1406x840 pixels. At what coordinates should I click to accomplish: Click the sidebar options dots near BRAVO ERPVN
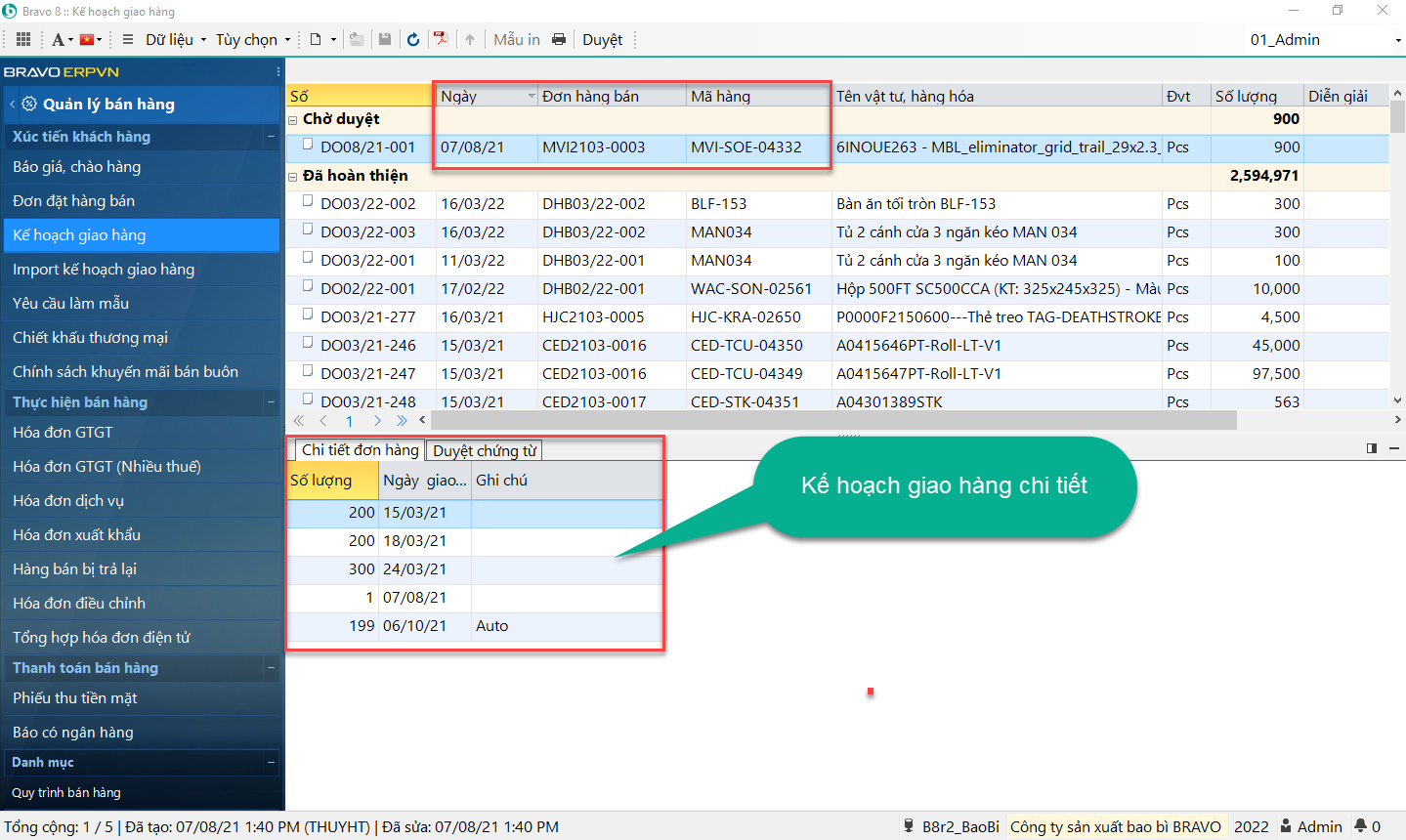[x=278, y=71]
